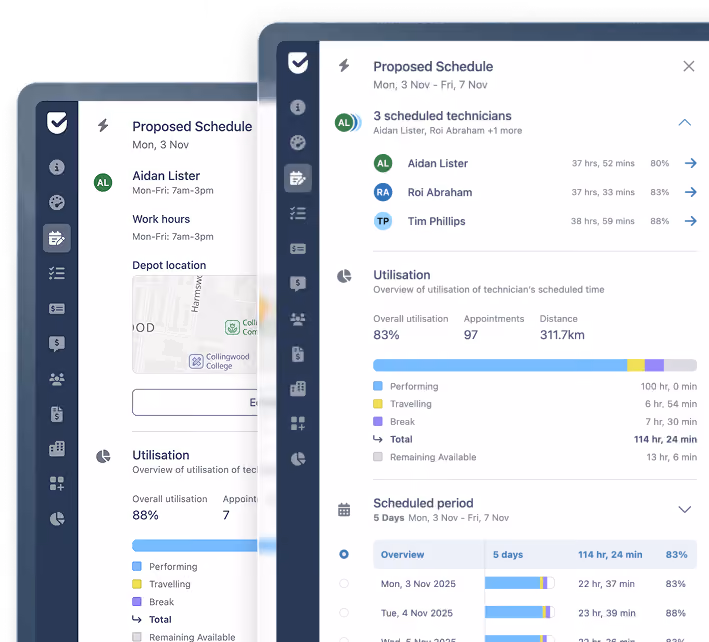The height and width of the screenshot is (642, 709).
Task: Expand the Scheduled period section
Action: point(685,510)
